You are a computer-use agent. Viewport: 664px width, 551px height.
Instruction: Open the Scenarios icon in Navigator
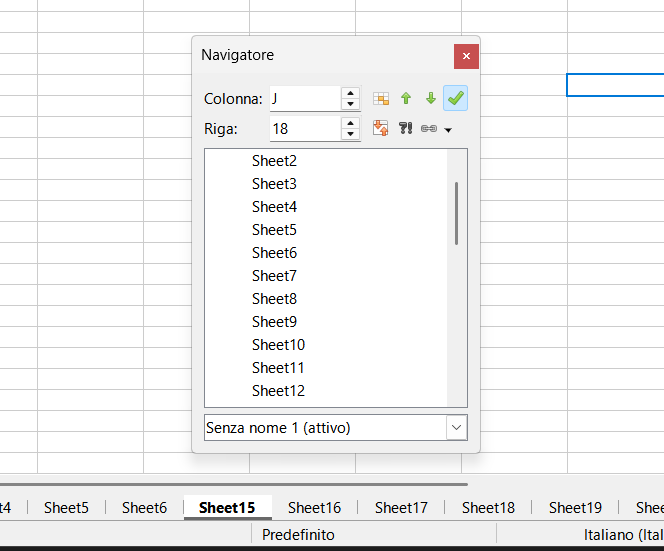tap(406, 128)
